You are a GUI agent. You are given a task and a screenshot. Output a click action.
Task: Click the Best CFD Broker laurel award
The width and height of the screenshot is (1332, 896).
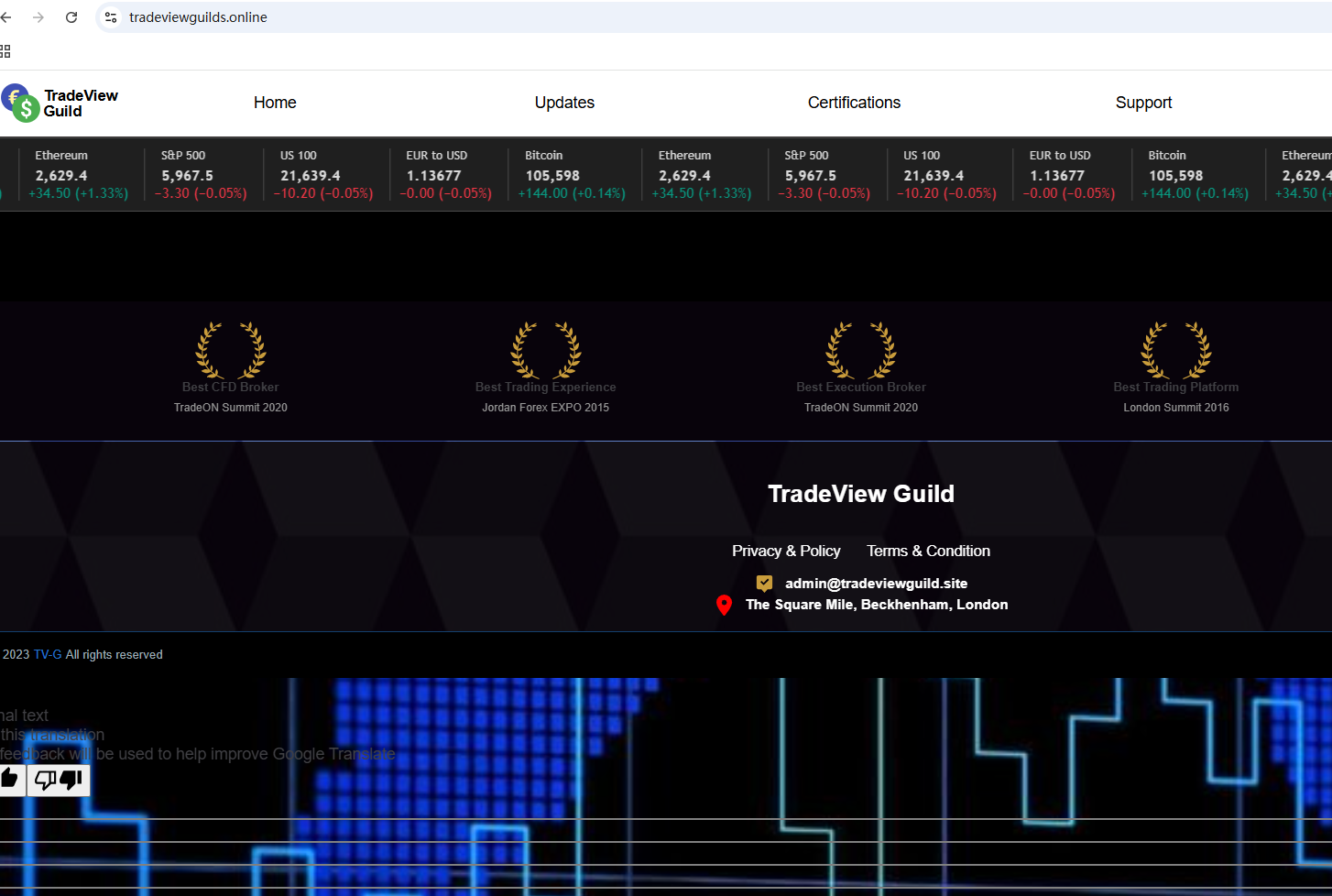231,351
